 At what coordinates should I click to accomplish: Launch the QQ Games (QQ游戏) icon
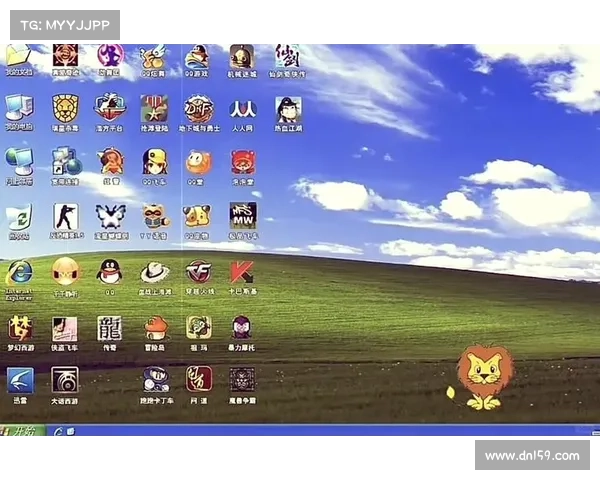[x=198, y=55]
